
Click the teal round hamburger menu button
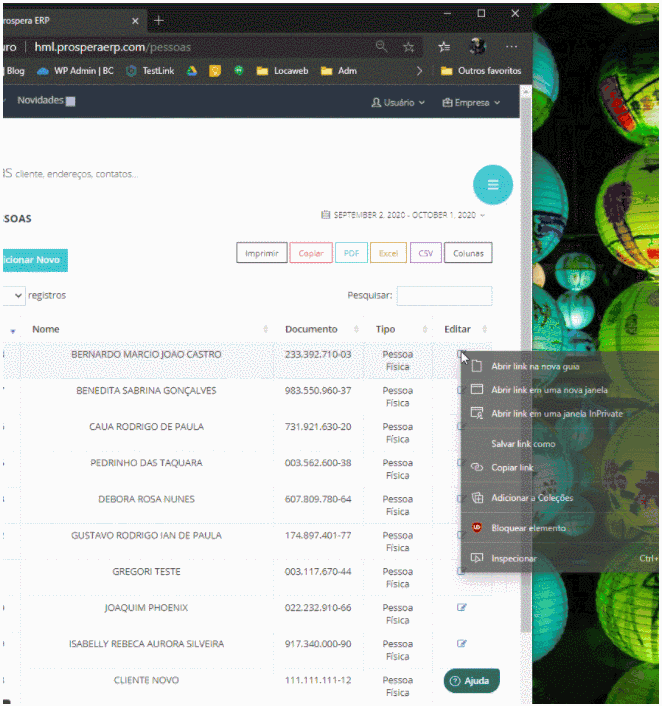click(492, 184)
